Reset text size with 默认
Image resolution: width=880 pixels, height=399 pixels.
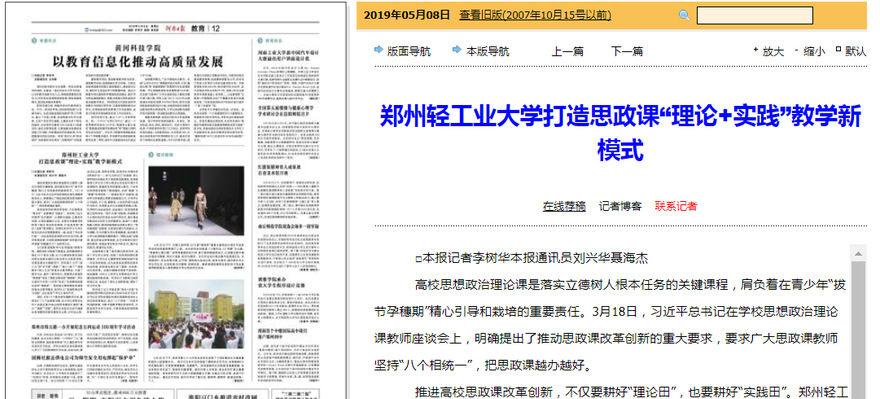[856, 52]
